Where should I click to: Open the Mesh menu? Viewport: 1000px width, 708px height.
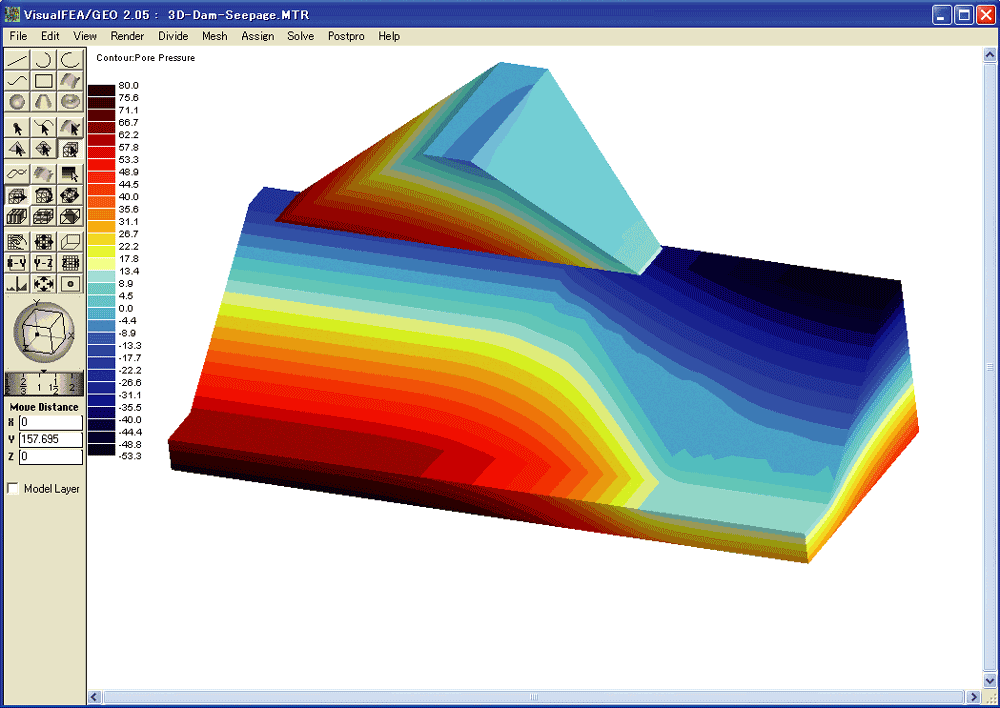pos(215,36)
